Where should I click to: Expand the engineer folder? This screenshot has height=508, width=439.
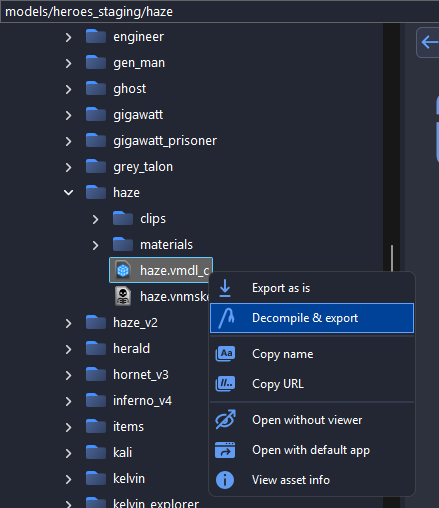(68, 37)
